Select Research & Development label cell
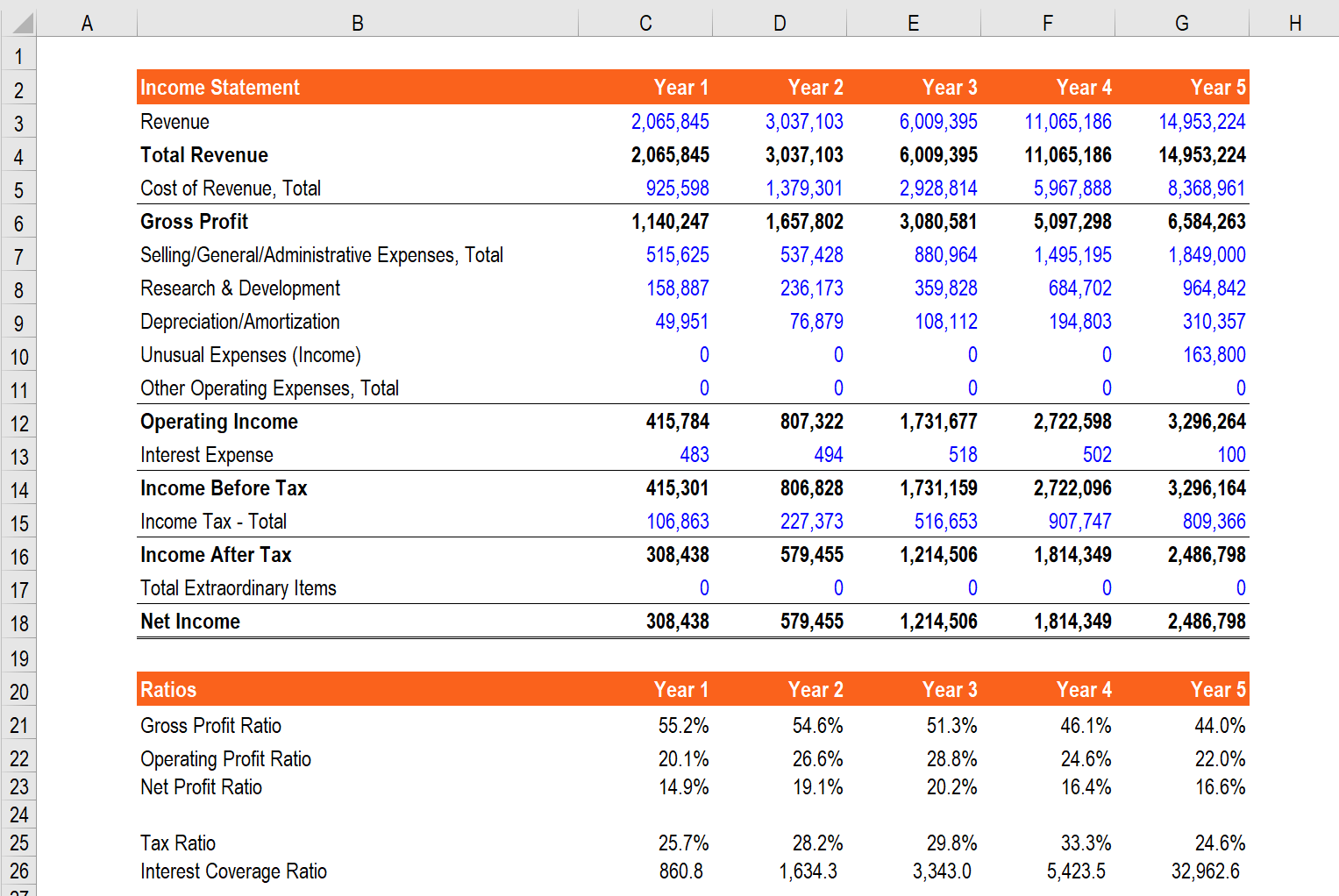The image size is (1339, 896). point(239,288)
